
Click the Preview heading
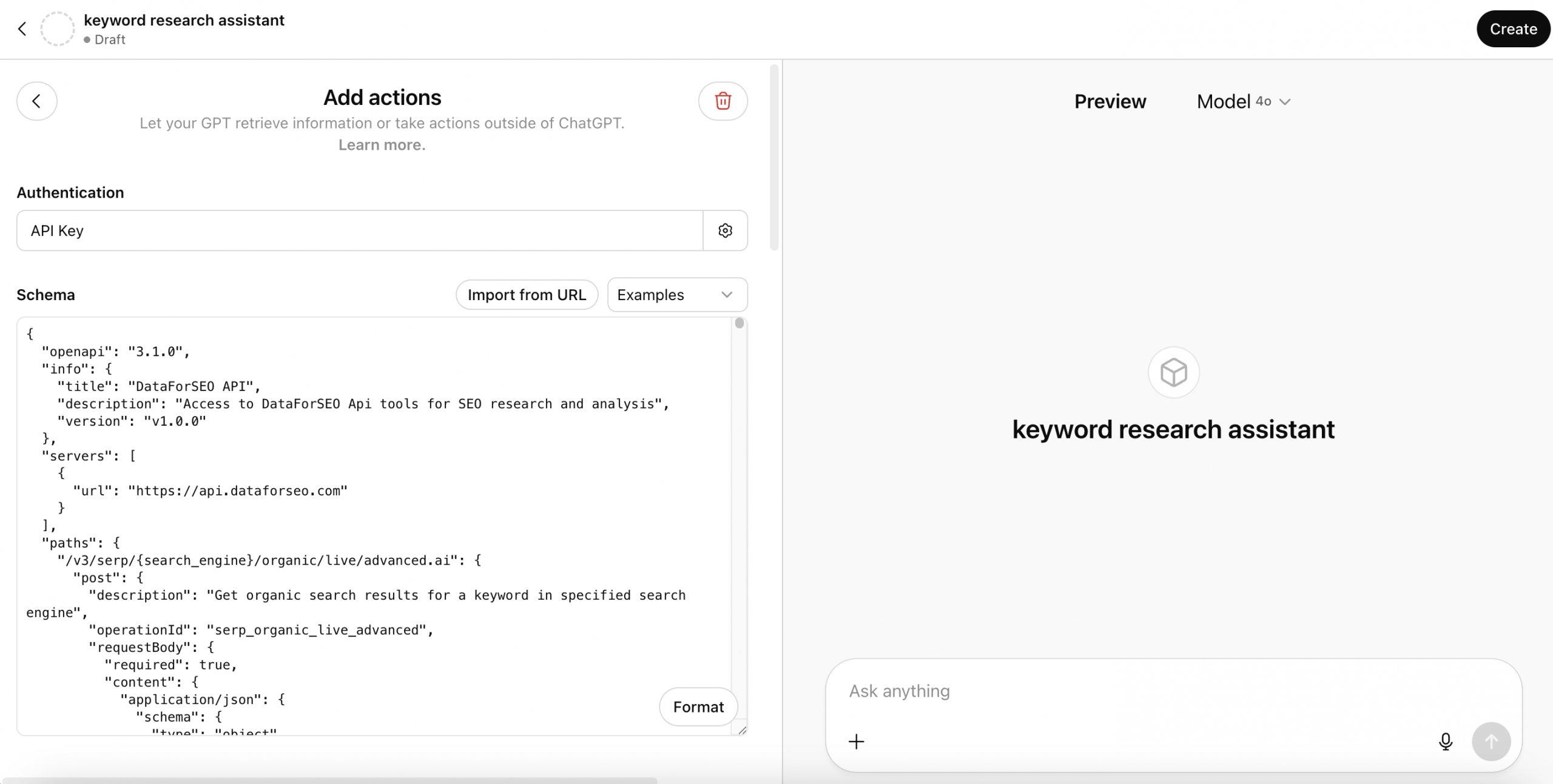[x=1110, y=101]
